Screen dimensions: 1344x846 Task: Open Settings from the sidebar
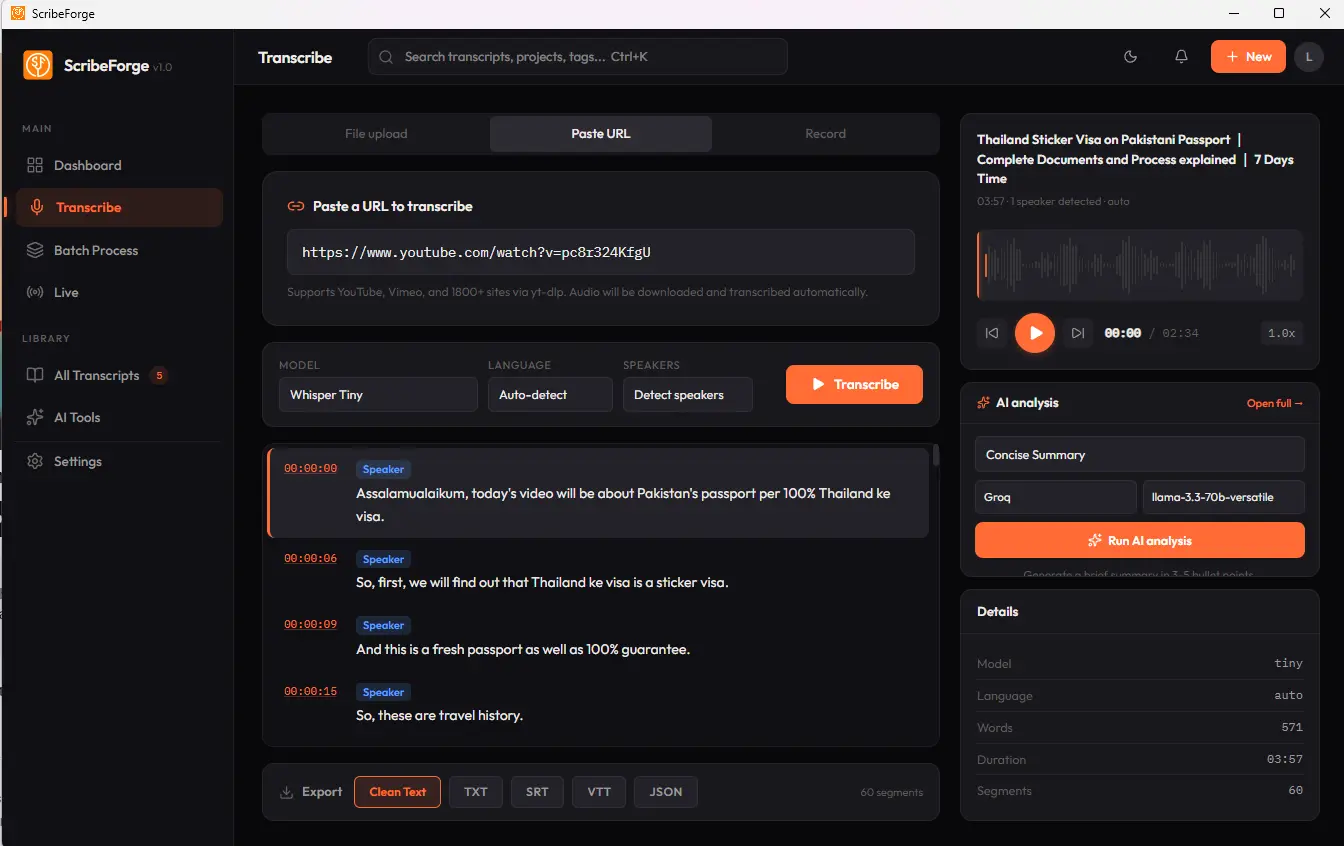pyautogui.click(x=78, y=461)
